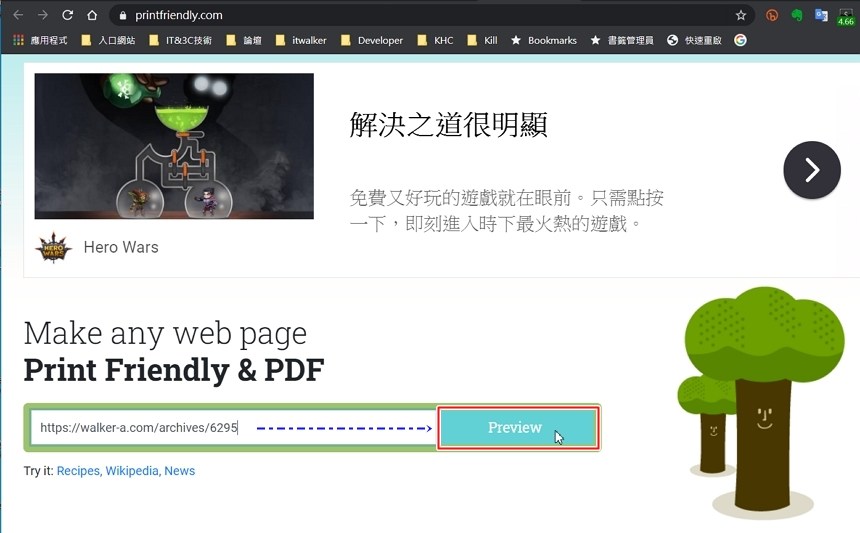This screenshot has width=860, height=533.
Task: Click the ad headline 解決之道很明顯
Action: [x=448, y=124]
